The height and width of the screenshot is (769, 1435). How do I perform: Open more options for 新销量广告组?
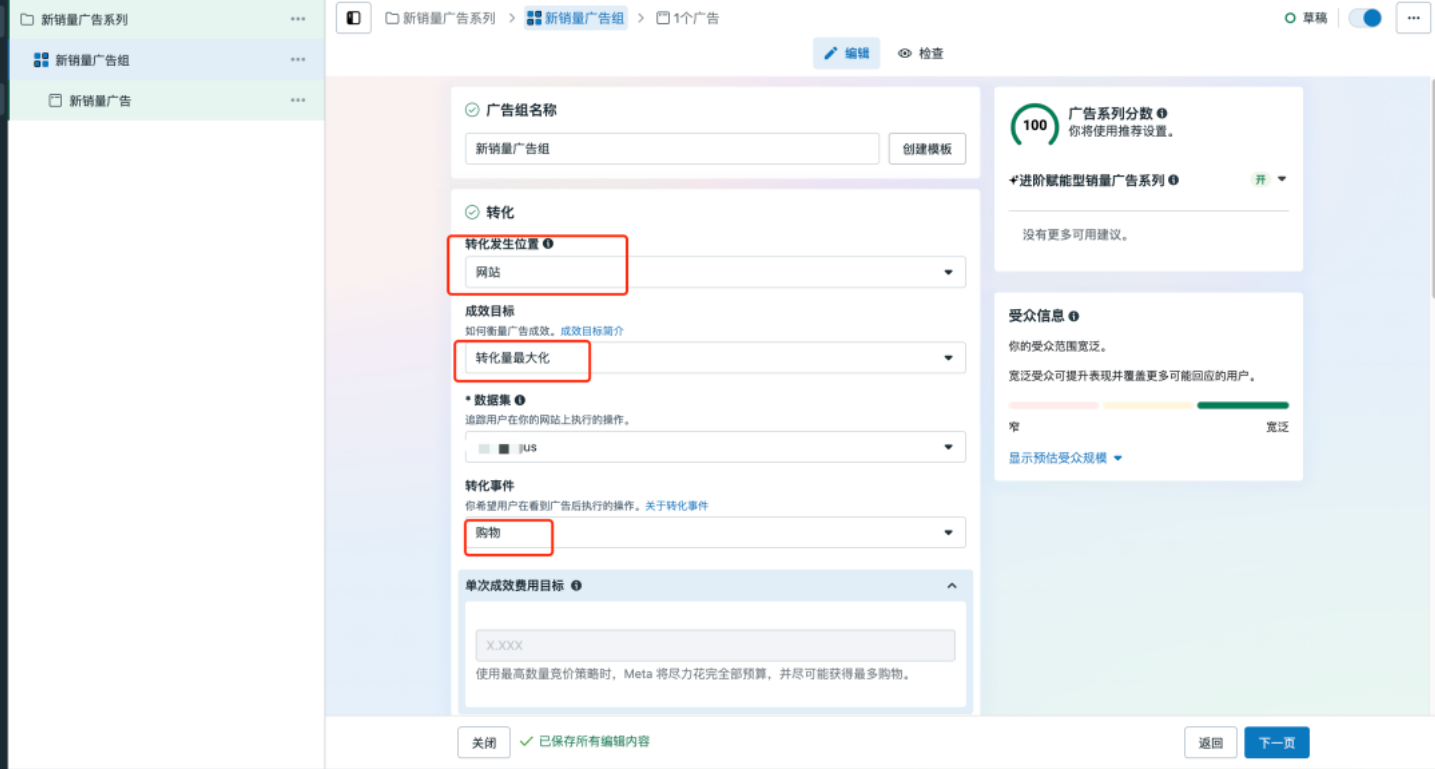(296, 59)
